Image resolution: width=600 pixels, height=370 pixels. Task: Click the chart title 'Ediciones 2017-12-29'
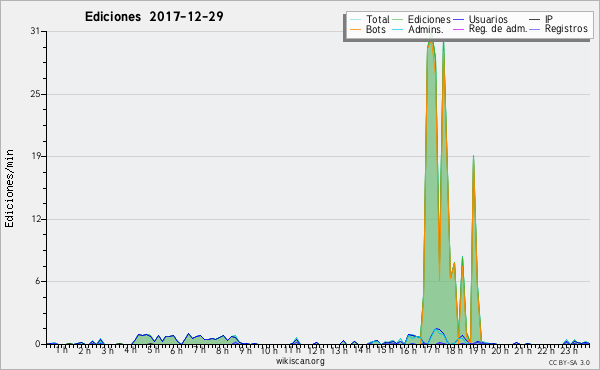154,17
